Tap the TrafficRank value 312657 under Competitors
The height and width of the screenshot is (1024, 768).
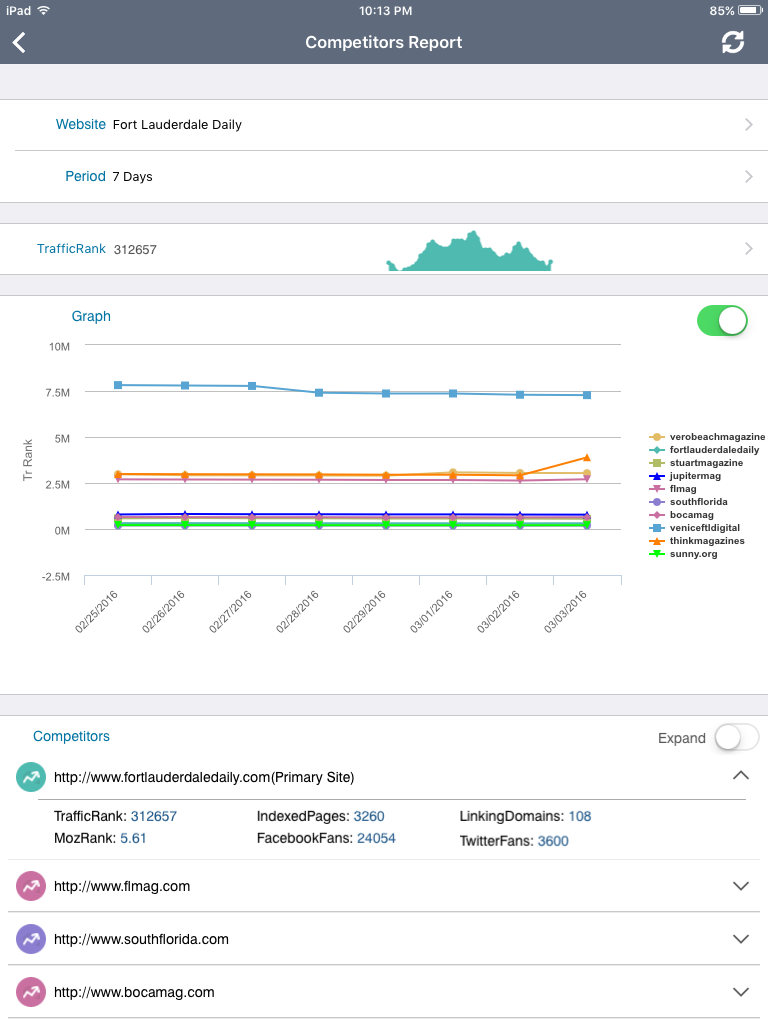click(153, 816)
